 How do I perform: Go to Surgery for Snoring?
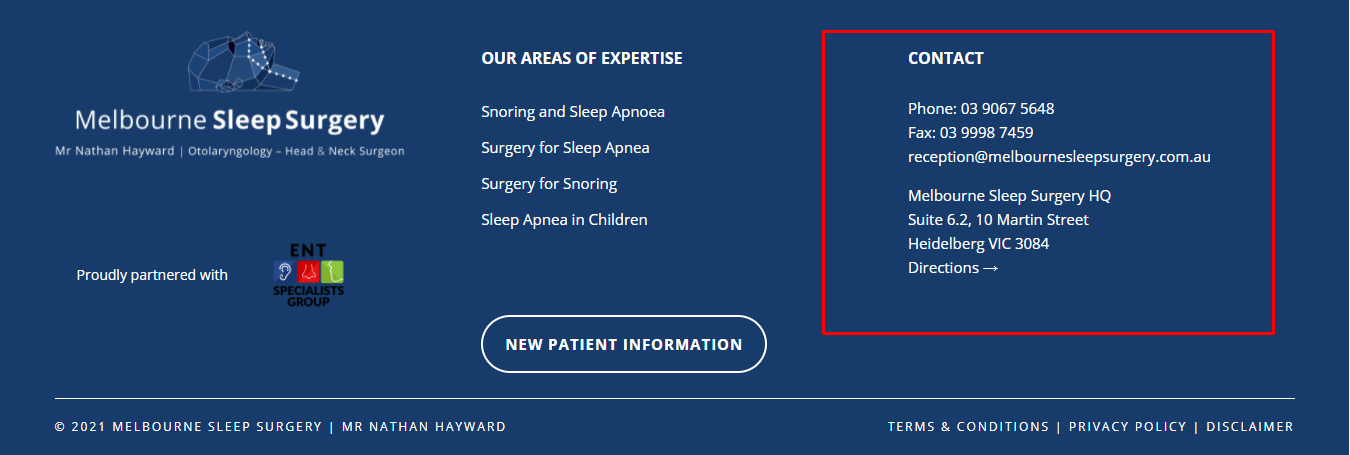pos(549,184)
